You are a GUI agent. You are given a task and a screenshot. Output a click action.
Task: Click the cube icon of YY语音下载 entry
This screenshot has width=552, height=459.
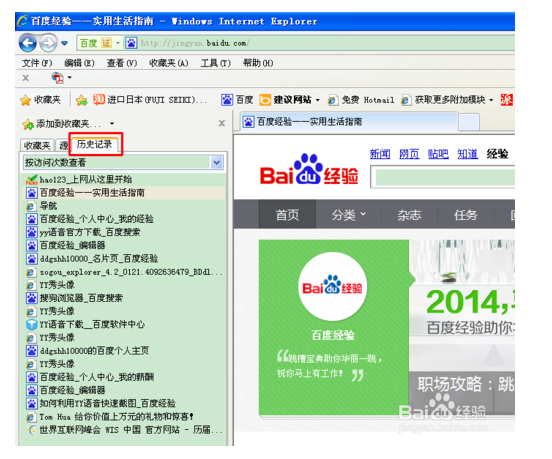(32, 324)
